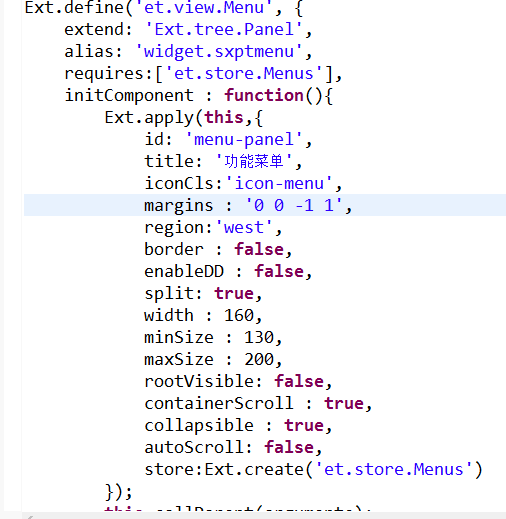
Task: Click the 'icon-menu' iconCls string
Action: click(x=279, y=183)
